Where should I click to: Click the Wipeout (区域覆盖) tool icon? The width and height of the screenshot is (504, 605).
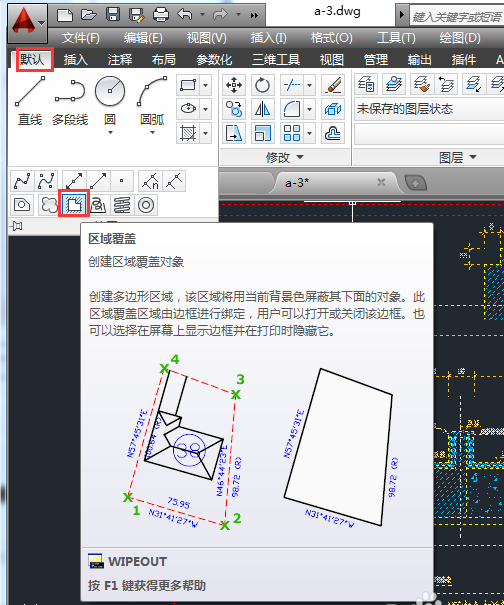pyautogui.click(x=74, y=204)
